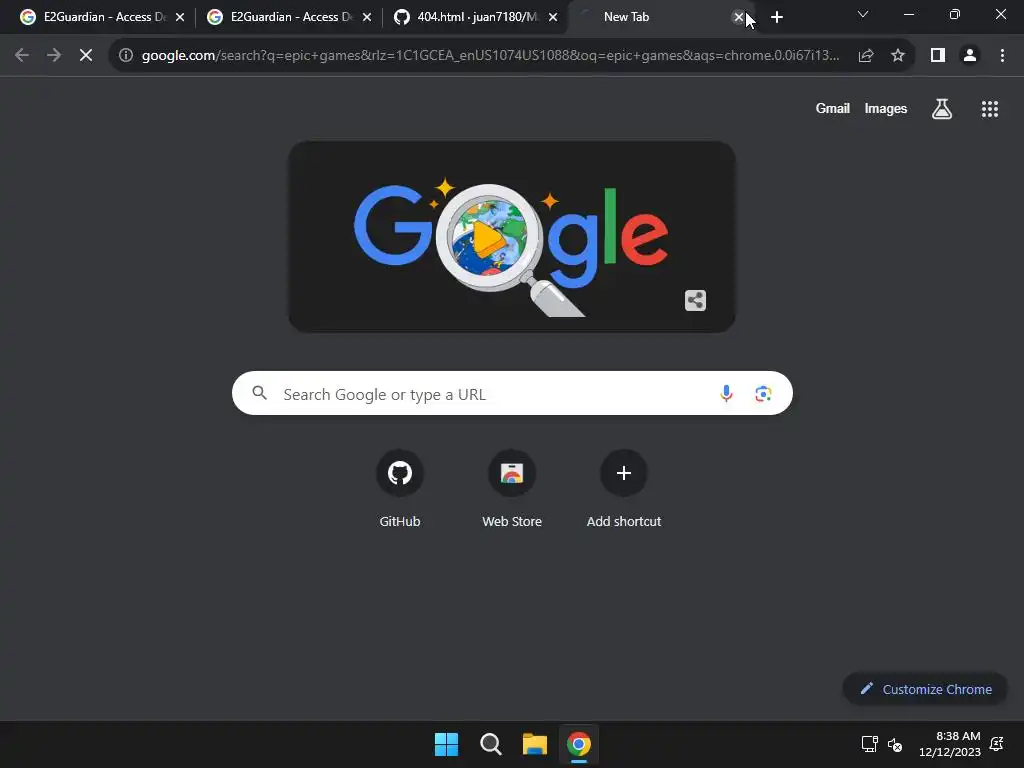Open network status in system tray
The width and height of the screenshot is (1024, 768).
point(869,744)
